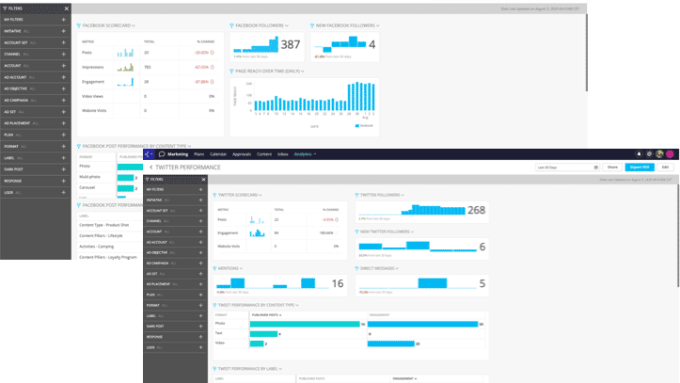
Task: Open the Plans tab
Action: pos(199,154)
